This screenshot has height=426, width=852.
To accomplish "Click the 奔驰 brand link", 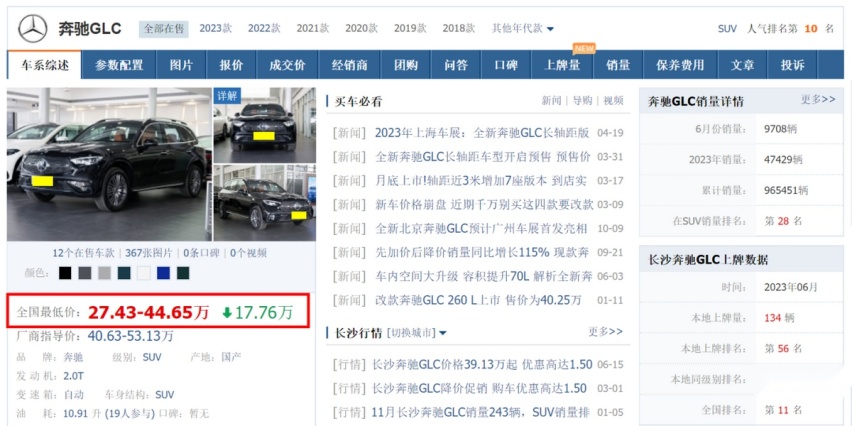I will [73, 358].
